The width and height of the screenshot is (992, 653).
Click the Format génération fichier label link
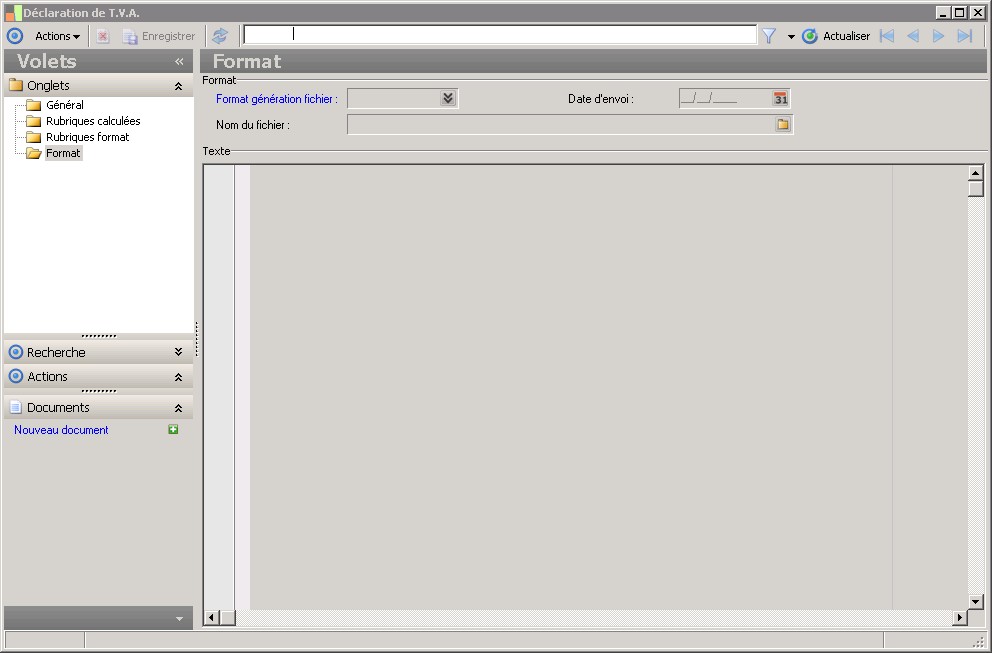pyautogui.click(x=276, y=99)
